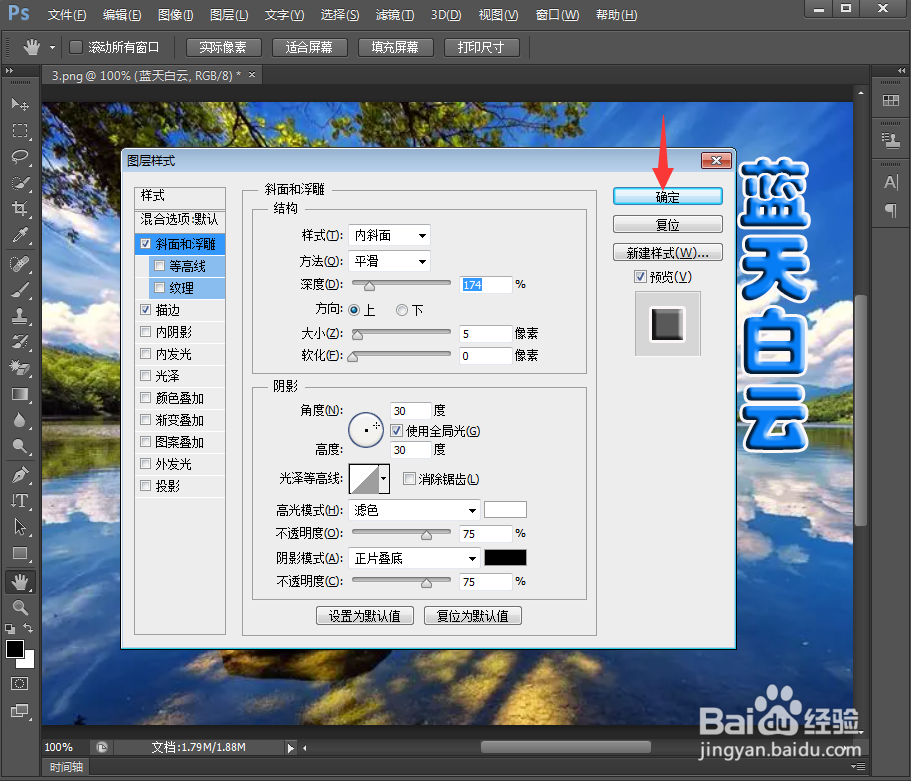Select the Hand tool in toolbox
This screenshot has width=911, height=781.
click(20, 582)
